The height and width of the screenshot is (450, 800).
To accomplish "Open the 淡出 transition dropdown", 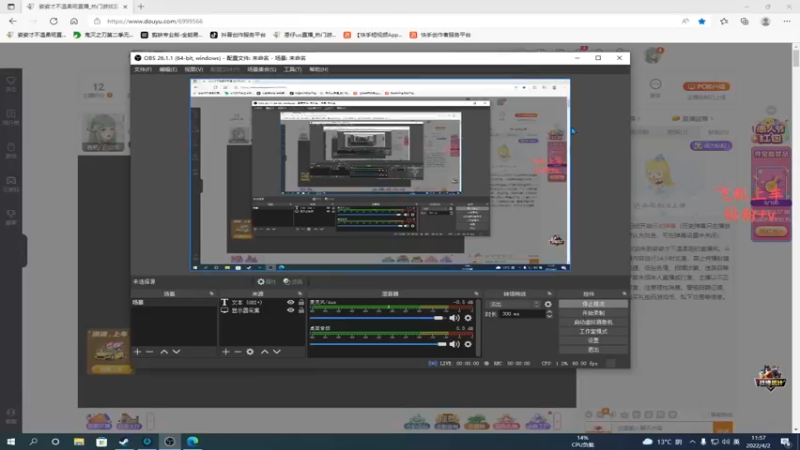I will (514, 304).
